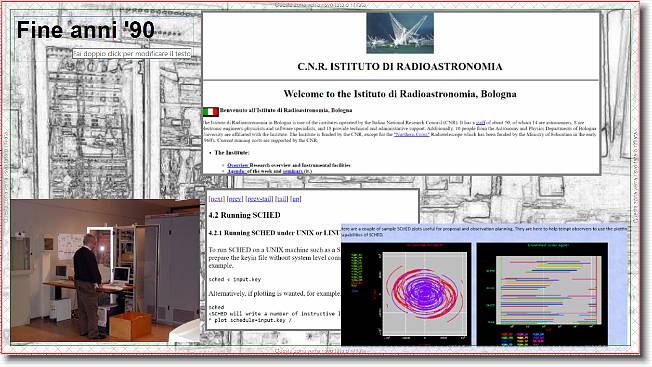Image resolution: width=652 pixels, height=367 pixels.
Task: Click the 'sched < input.key' command line
Action: 235,279
